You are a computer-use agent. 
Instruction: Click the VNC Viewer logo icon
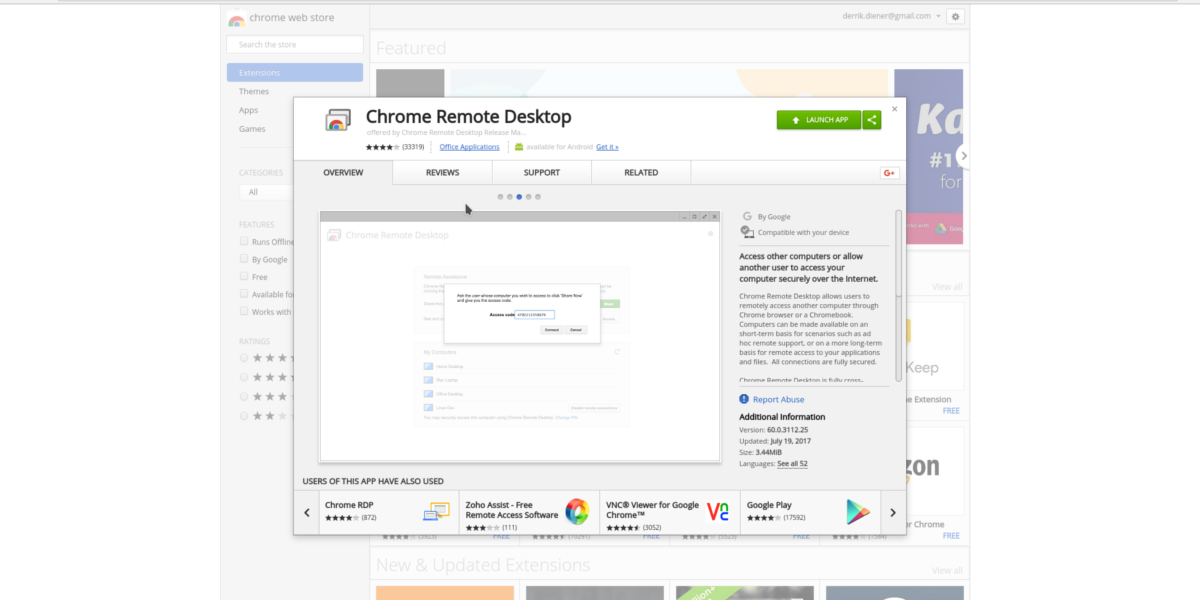(x=717, y=511)
